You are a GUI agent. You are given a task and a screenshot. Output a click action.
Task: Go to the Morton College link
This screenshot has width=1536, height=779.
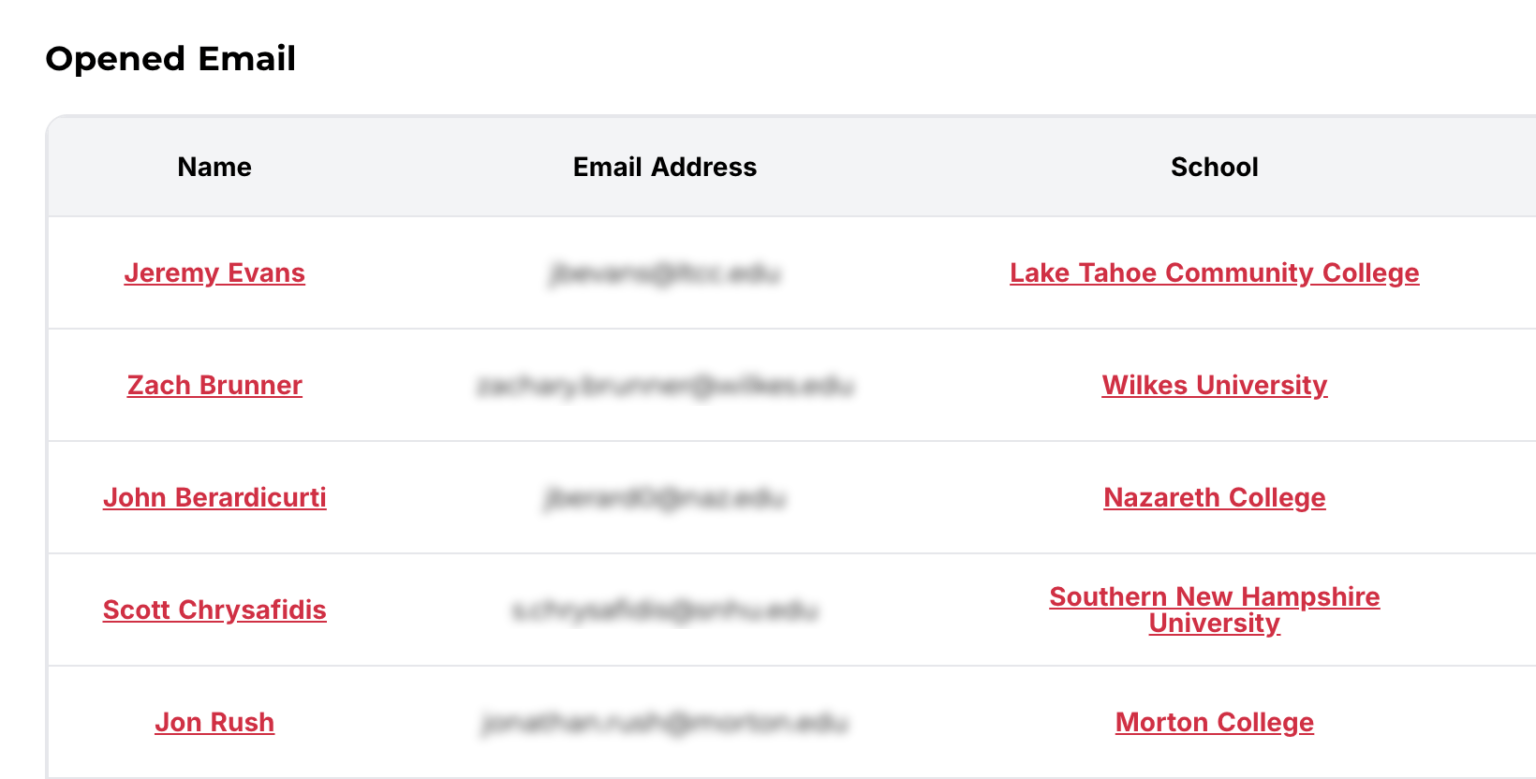[1214, 722]
